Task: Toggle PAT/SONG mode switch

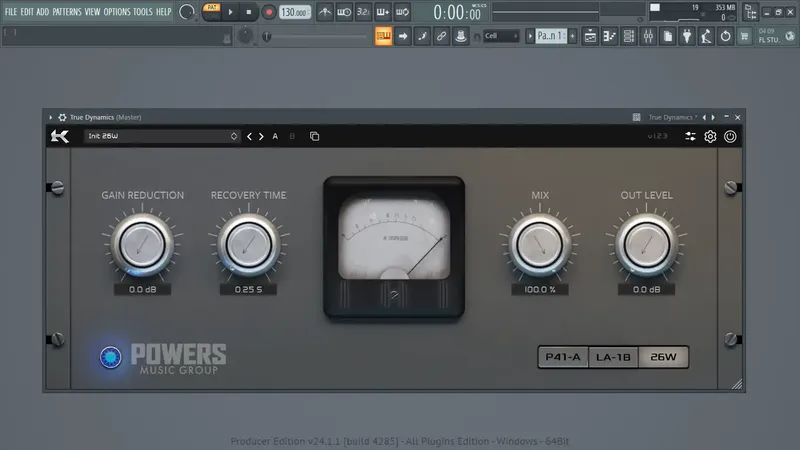Action: click(x=212, y=12)
